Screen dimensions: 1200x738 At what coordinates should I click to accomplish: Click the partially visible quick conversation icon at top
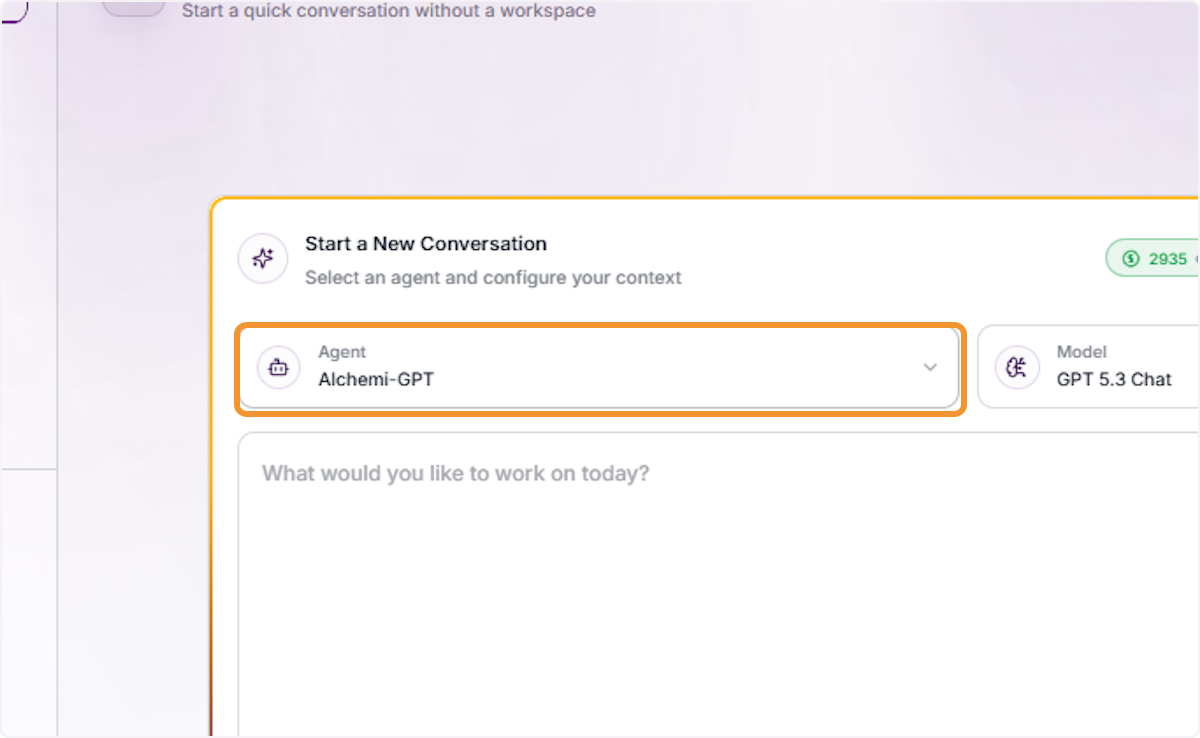(134, 7)
